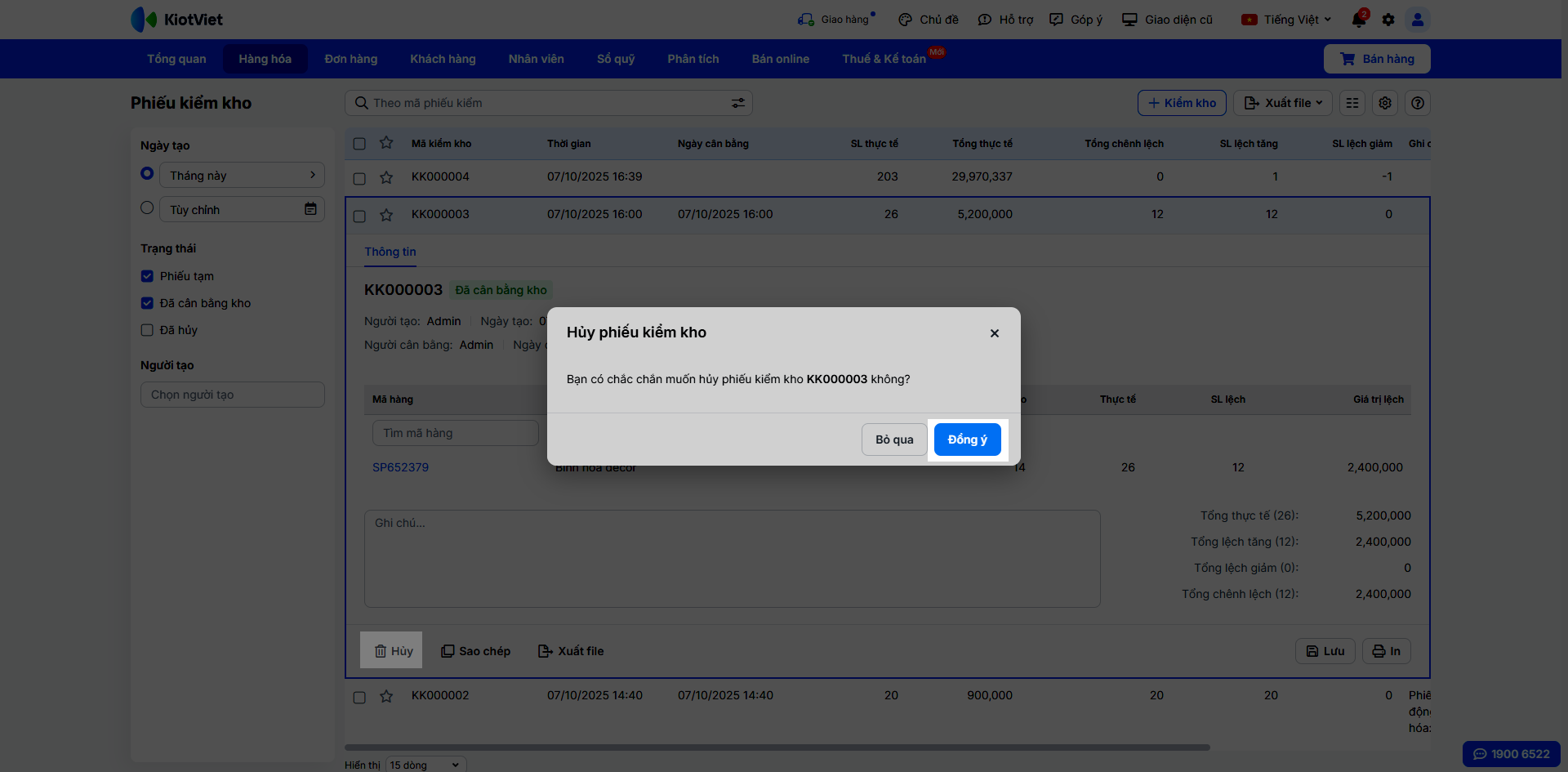This screenshot has height=772, width=1568.
Task: Star the KK000003 row
Action: pos(386,215)
